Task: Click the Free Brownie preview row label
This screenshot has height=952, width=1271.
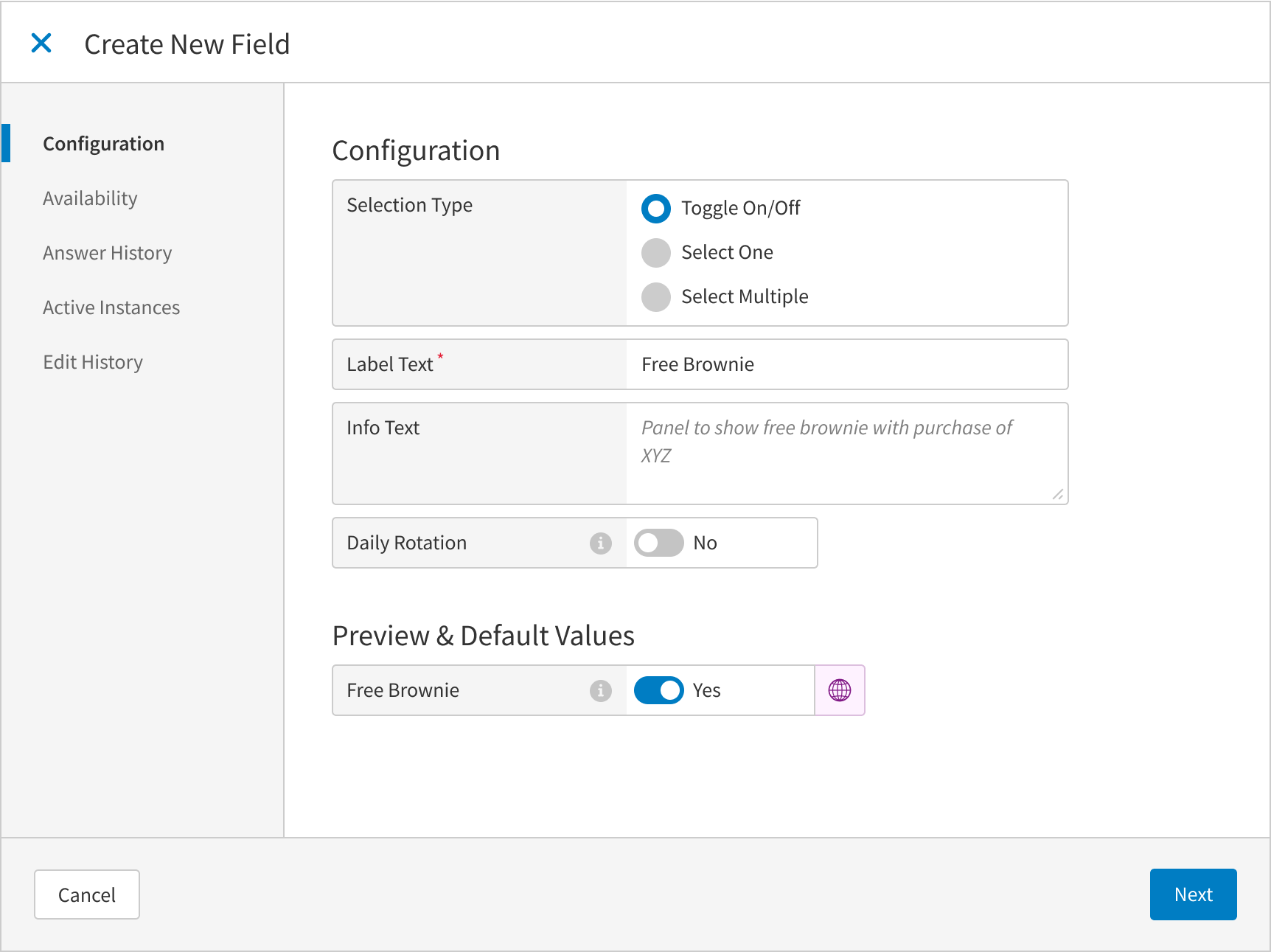Action: [x=403, y=690]
